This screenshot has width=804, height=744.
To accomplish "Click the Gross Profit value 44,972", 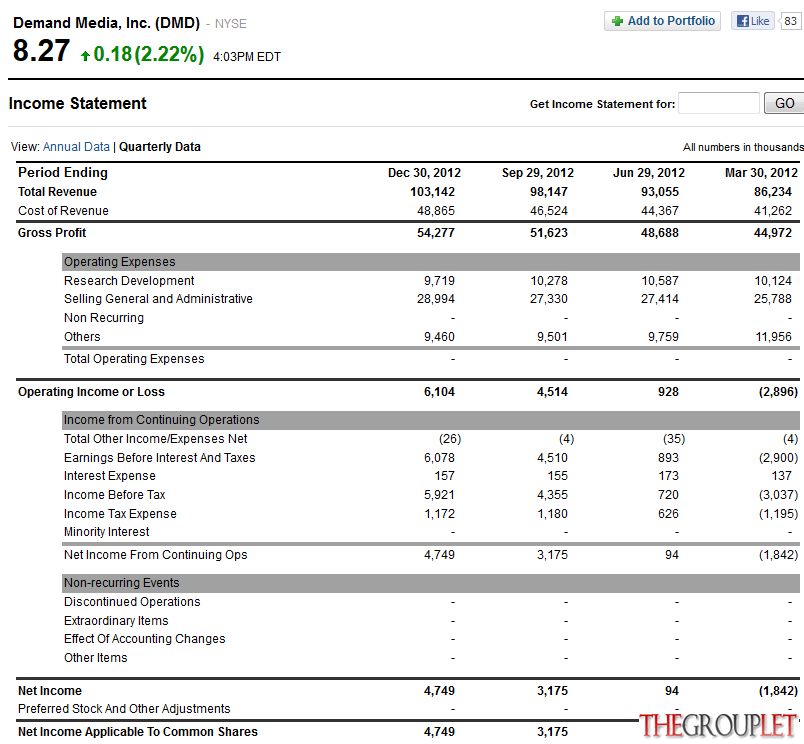I will [773, 233].
